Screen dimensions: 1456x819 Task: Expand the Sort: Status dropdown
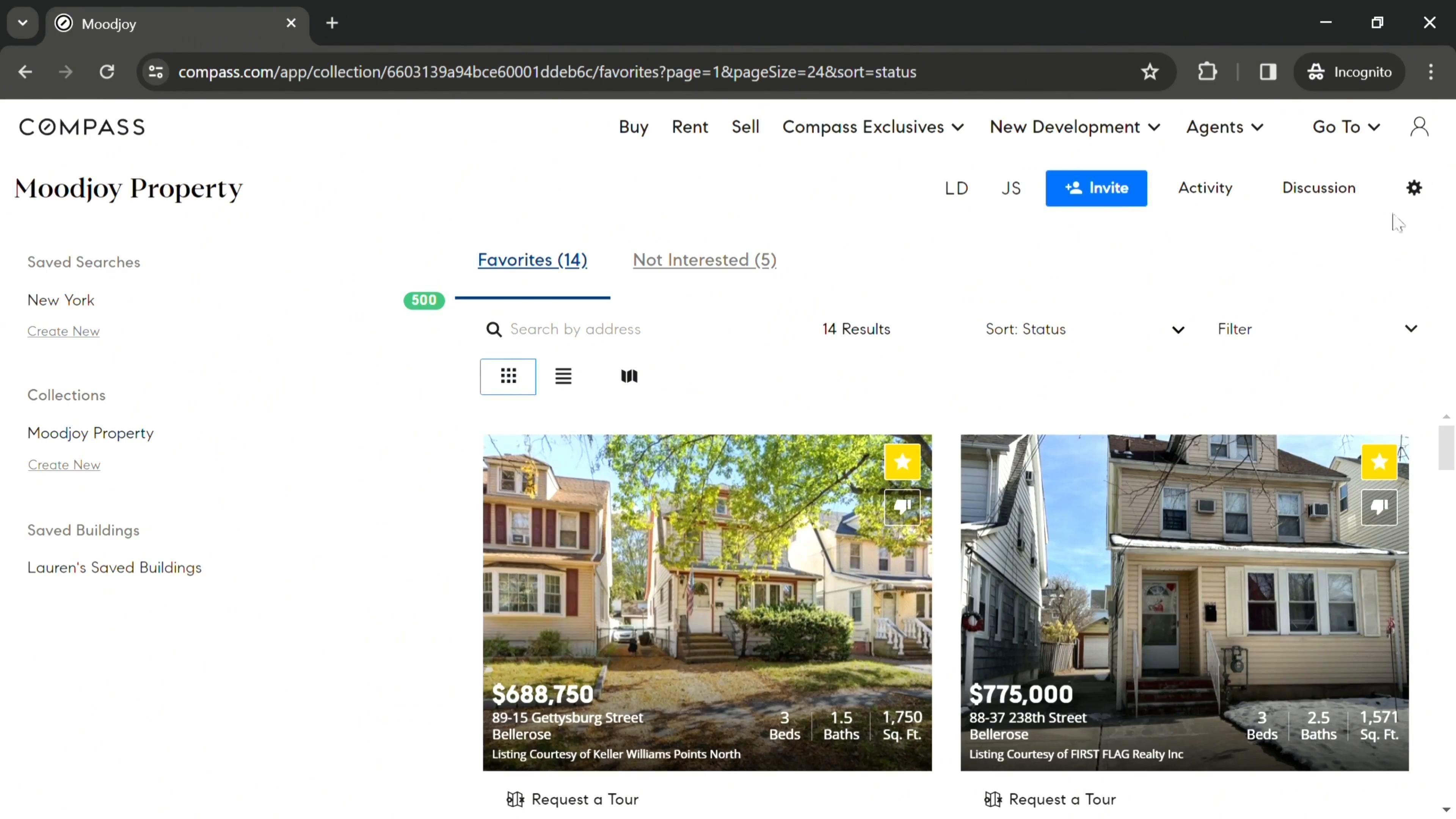(x=1084, y=329)
